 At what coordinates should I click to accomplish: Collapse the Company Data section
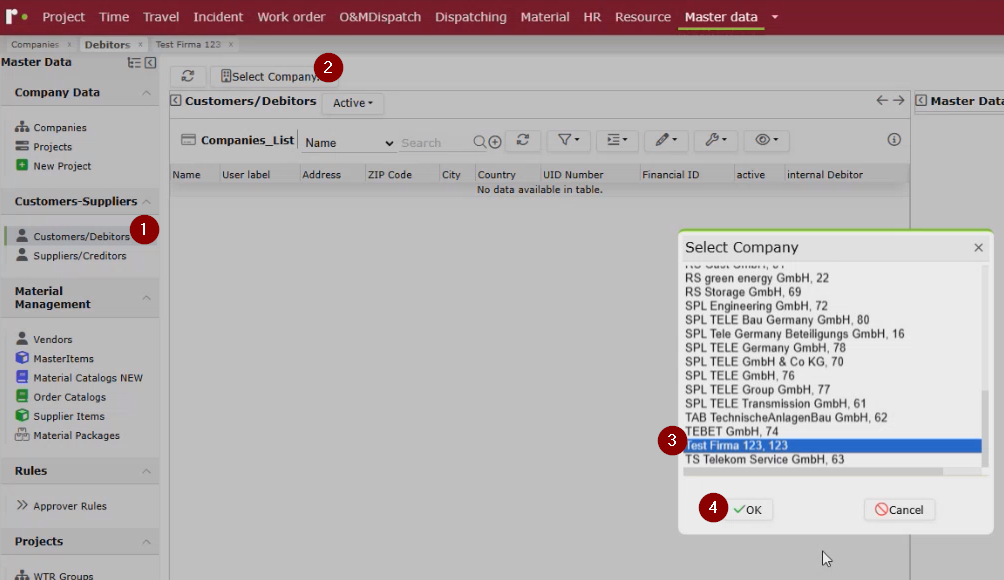pyautogui.click(x=147, y=93)
